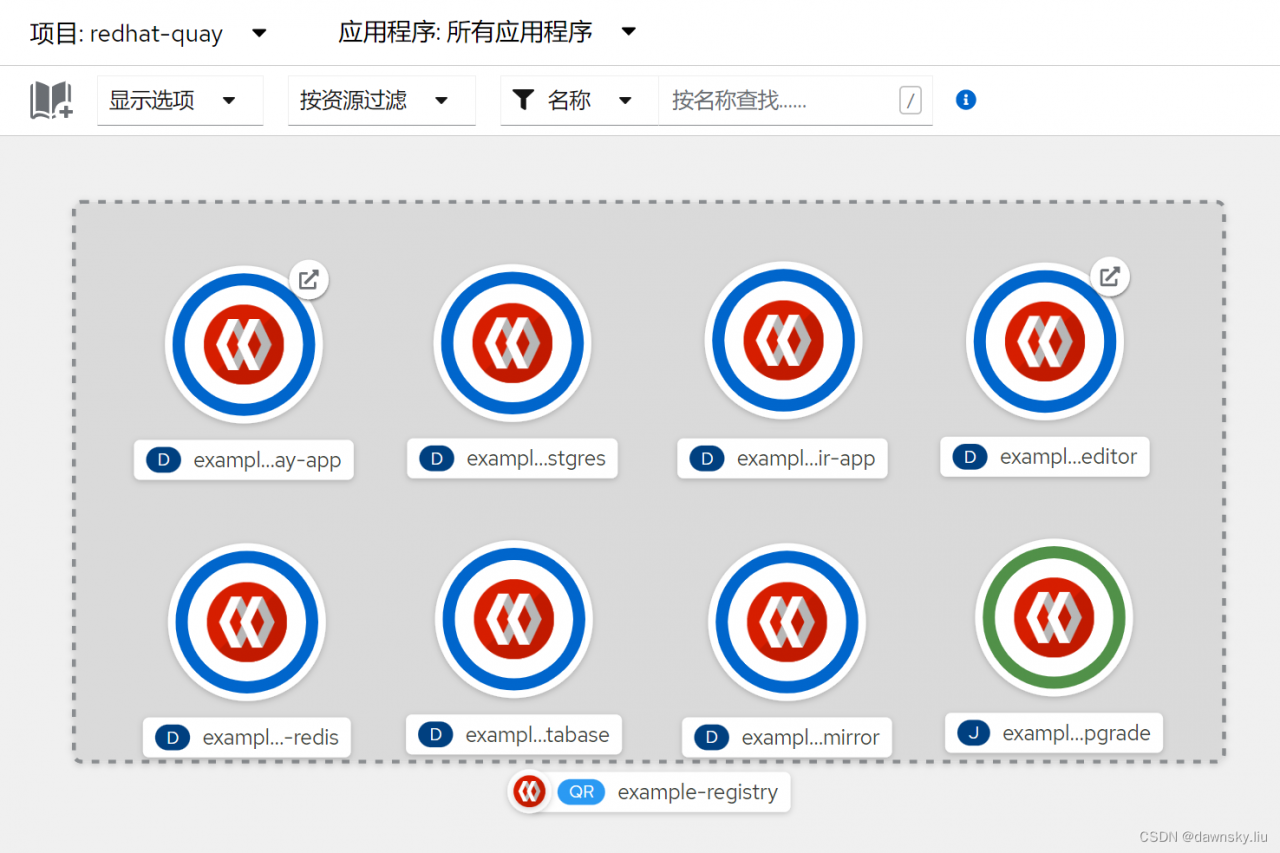Click the D badge on exampl...mirror label
The image size is (1280, 853).
[x=712, y=738]
